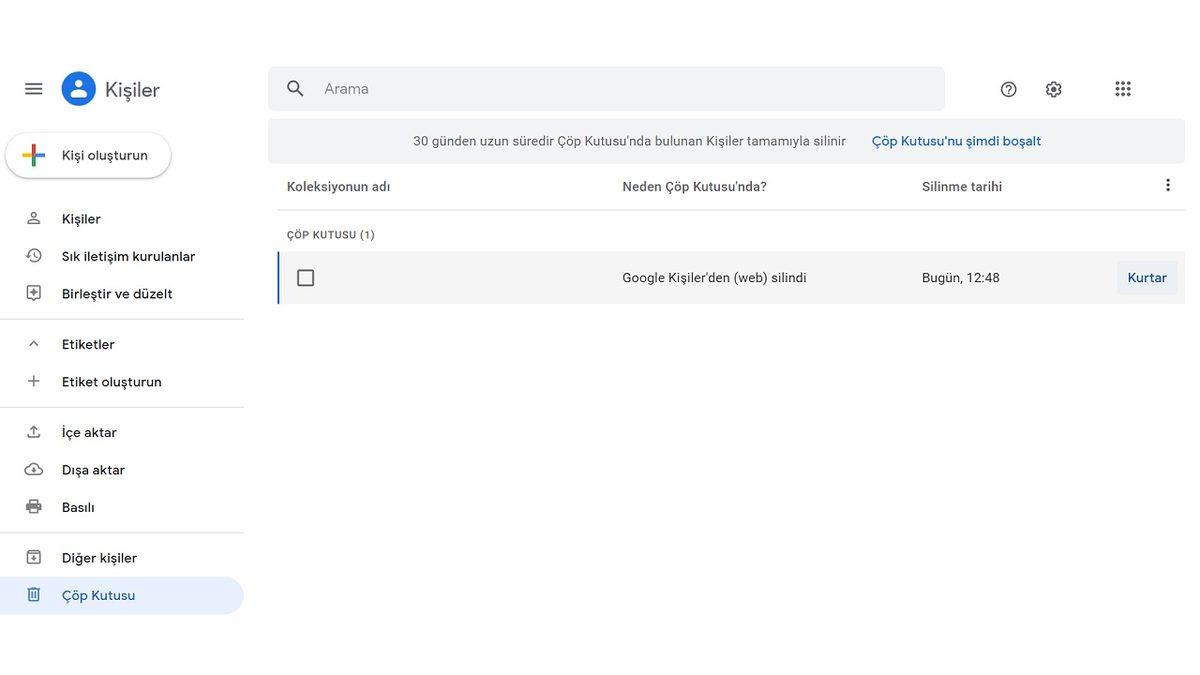Click Kişi oluşturun button
This screenshot has width=1200, height=675.
pos(88,155)
